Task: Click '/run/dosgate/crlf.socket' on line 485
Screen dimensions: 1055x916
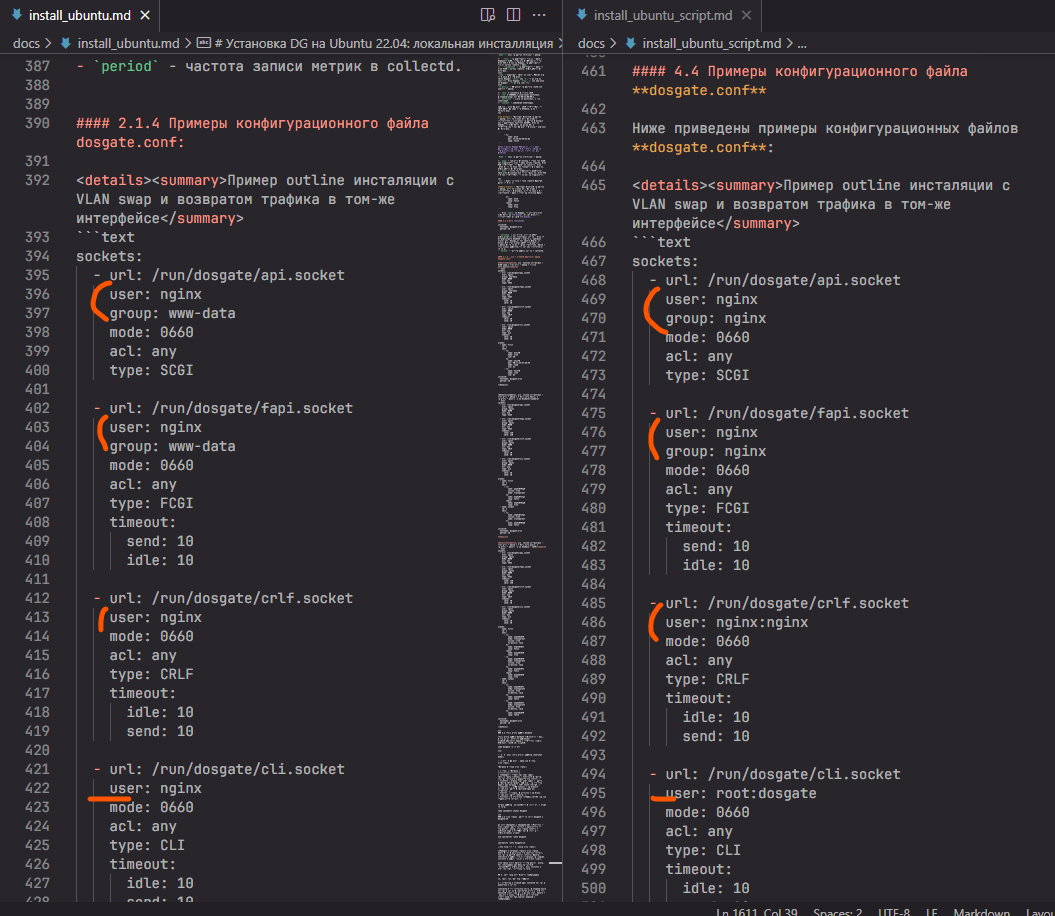Action: pyautogui.click(x=808, y=604)
